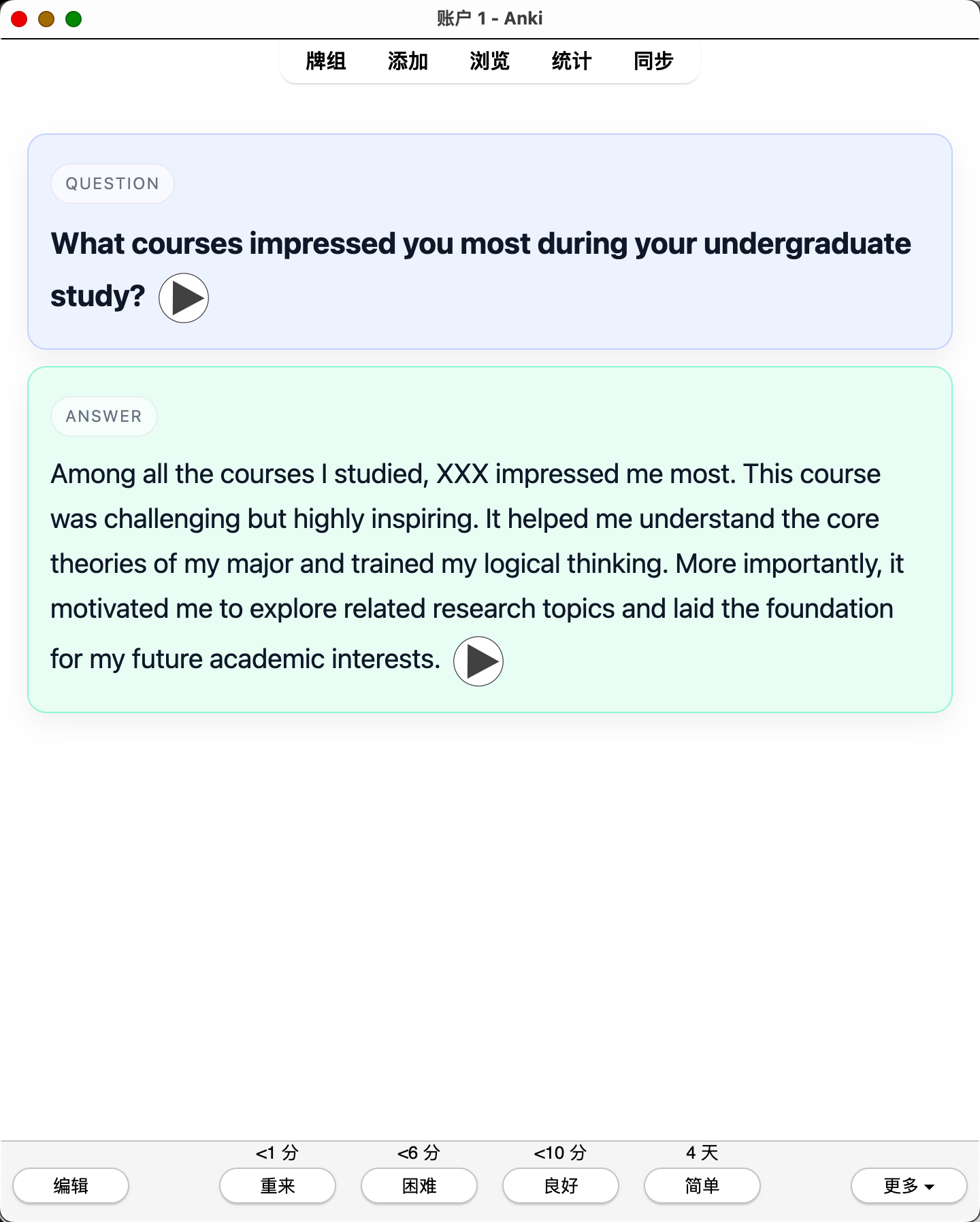Rate card as 重来 (again)
980x1222 pixels.
(278, 1186)
